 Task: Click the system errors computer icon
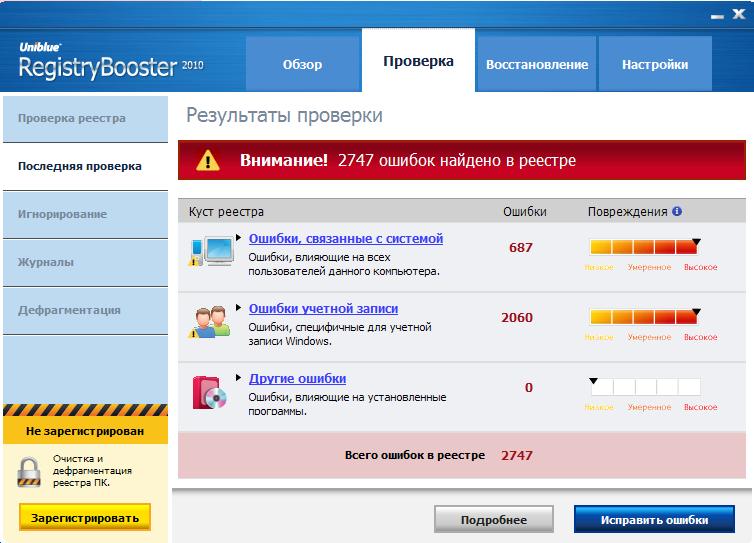pos(209,250)
